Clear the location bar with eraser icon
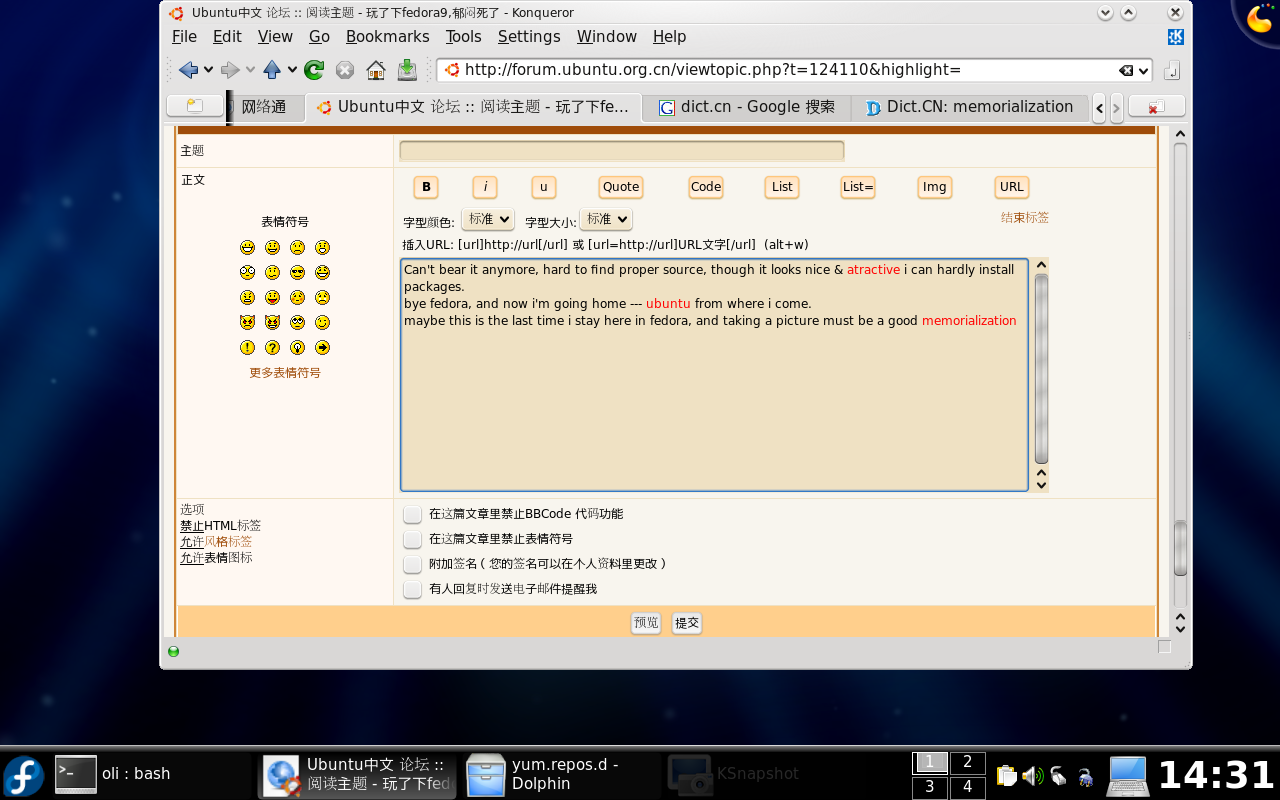Viewport: 1280px width, 800px height. pos(1126,70)
